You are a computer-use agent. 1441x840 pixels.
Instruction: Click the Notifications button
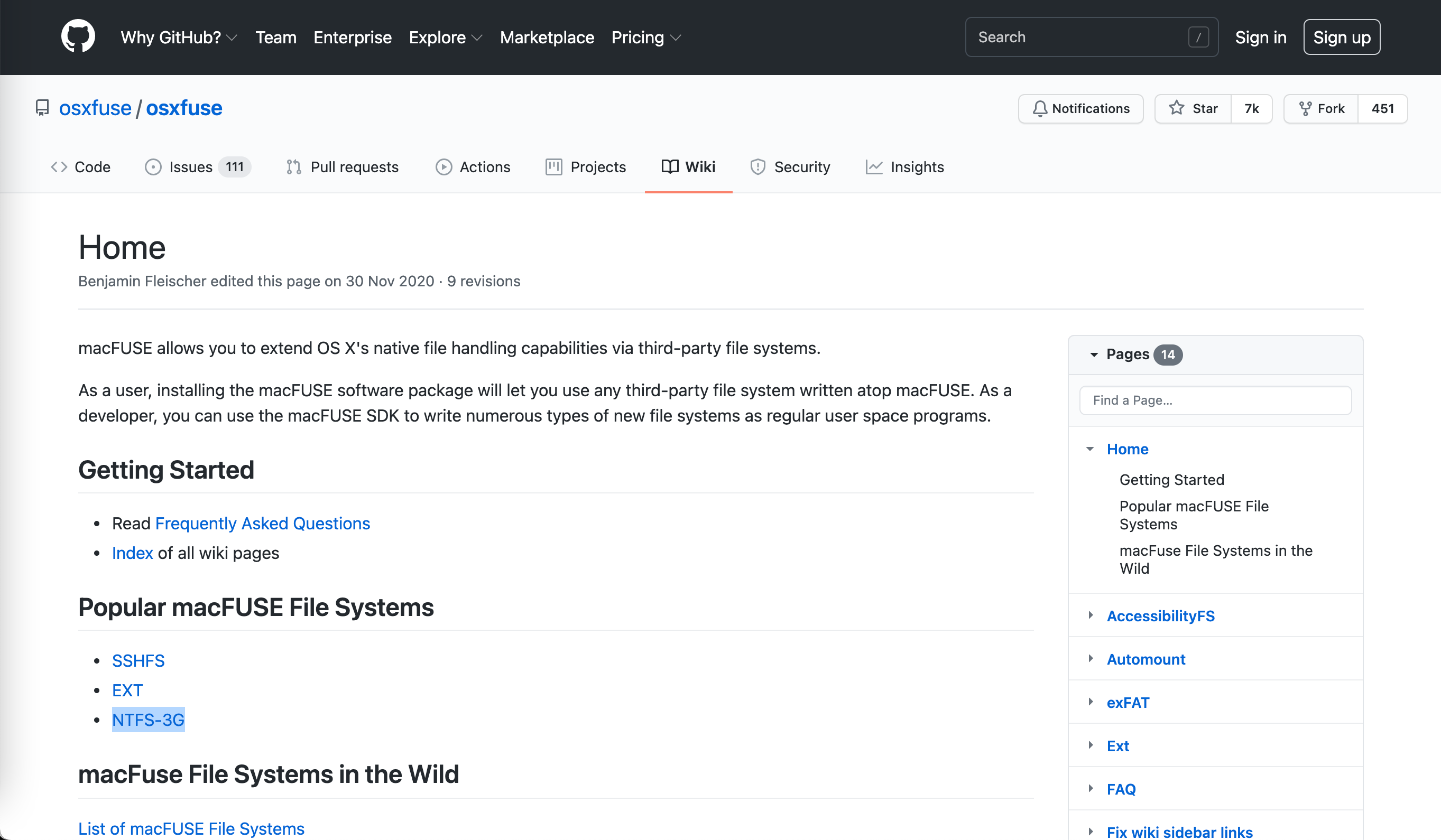pos(1080,109)
